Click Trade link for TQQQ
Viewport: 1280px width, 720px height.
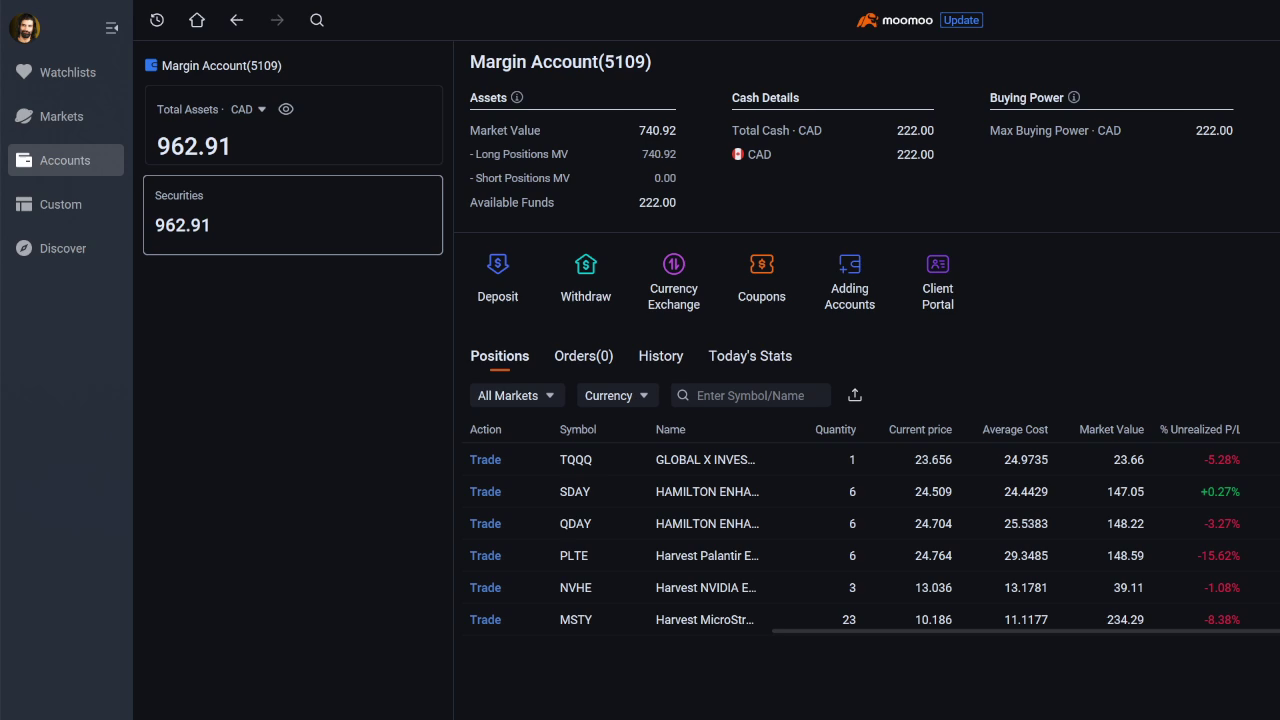[485, 460]
